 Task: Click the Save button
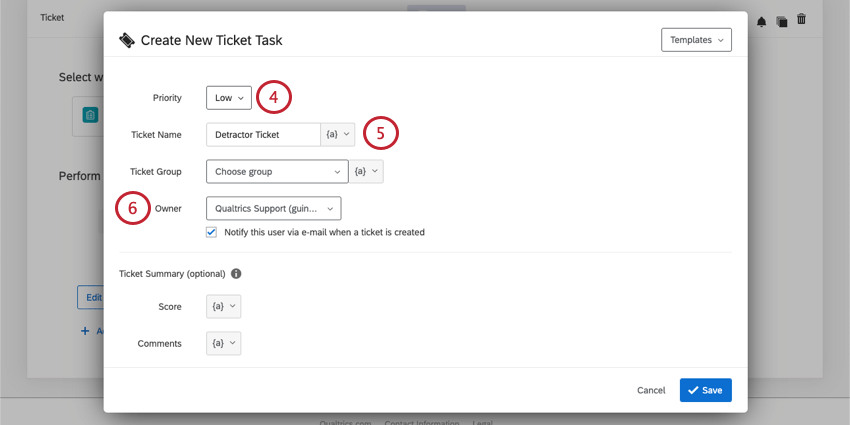(x=705, y=390)
